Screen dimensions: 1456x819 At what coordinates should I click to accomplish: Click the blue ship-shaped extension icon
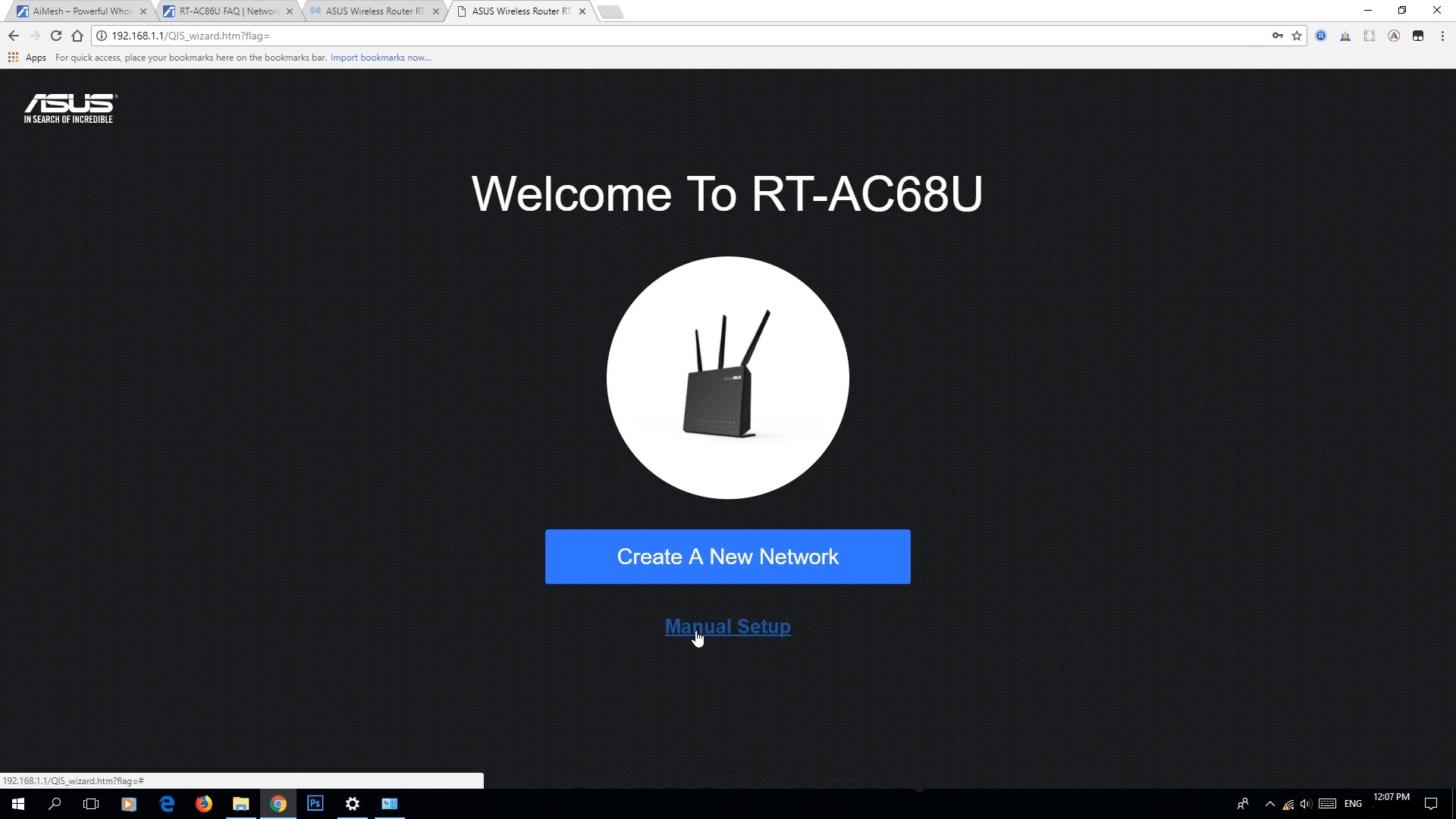pyautogui.click(x=1345, y=36)
